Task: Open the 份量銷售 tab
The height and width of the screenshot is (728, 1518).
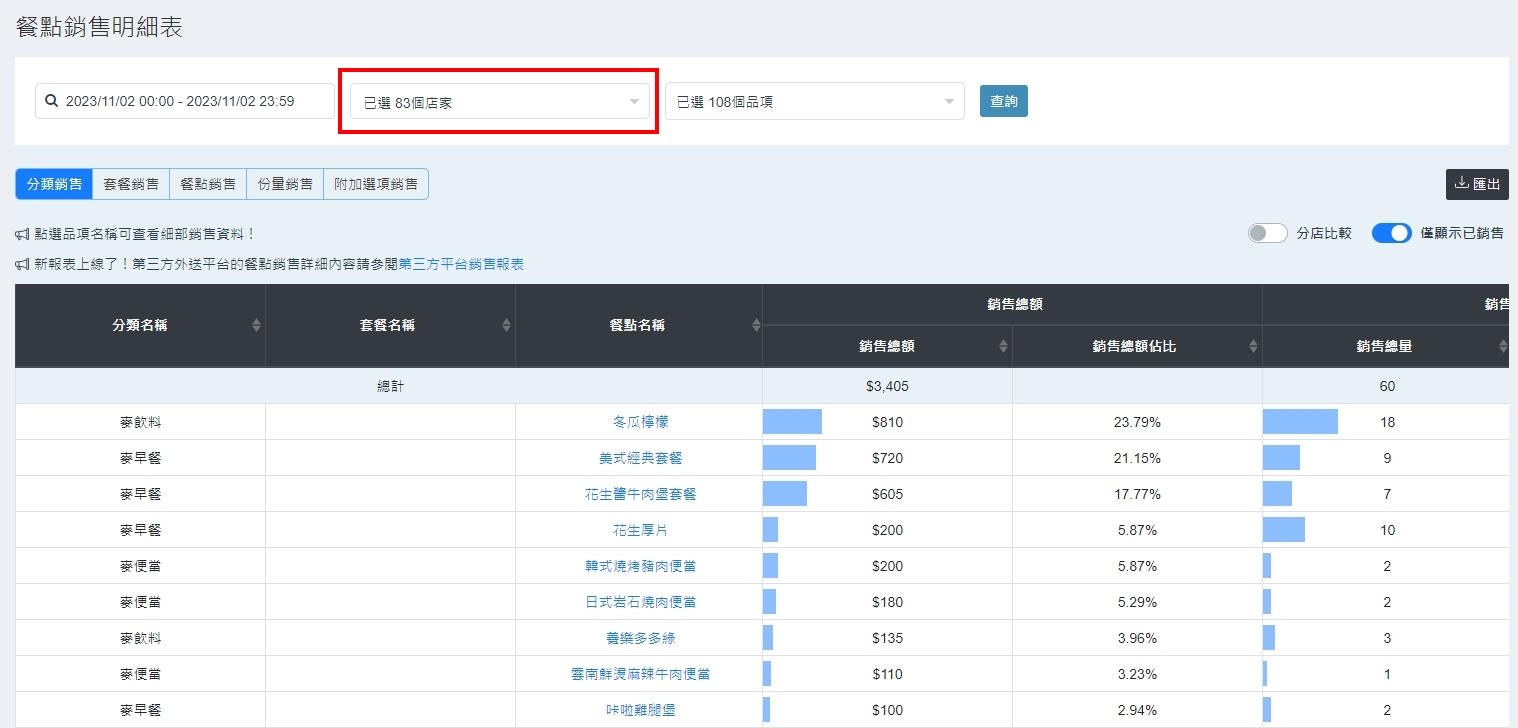Action: [285, 184]
